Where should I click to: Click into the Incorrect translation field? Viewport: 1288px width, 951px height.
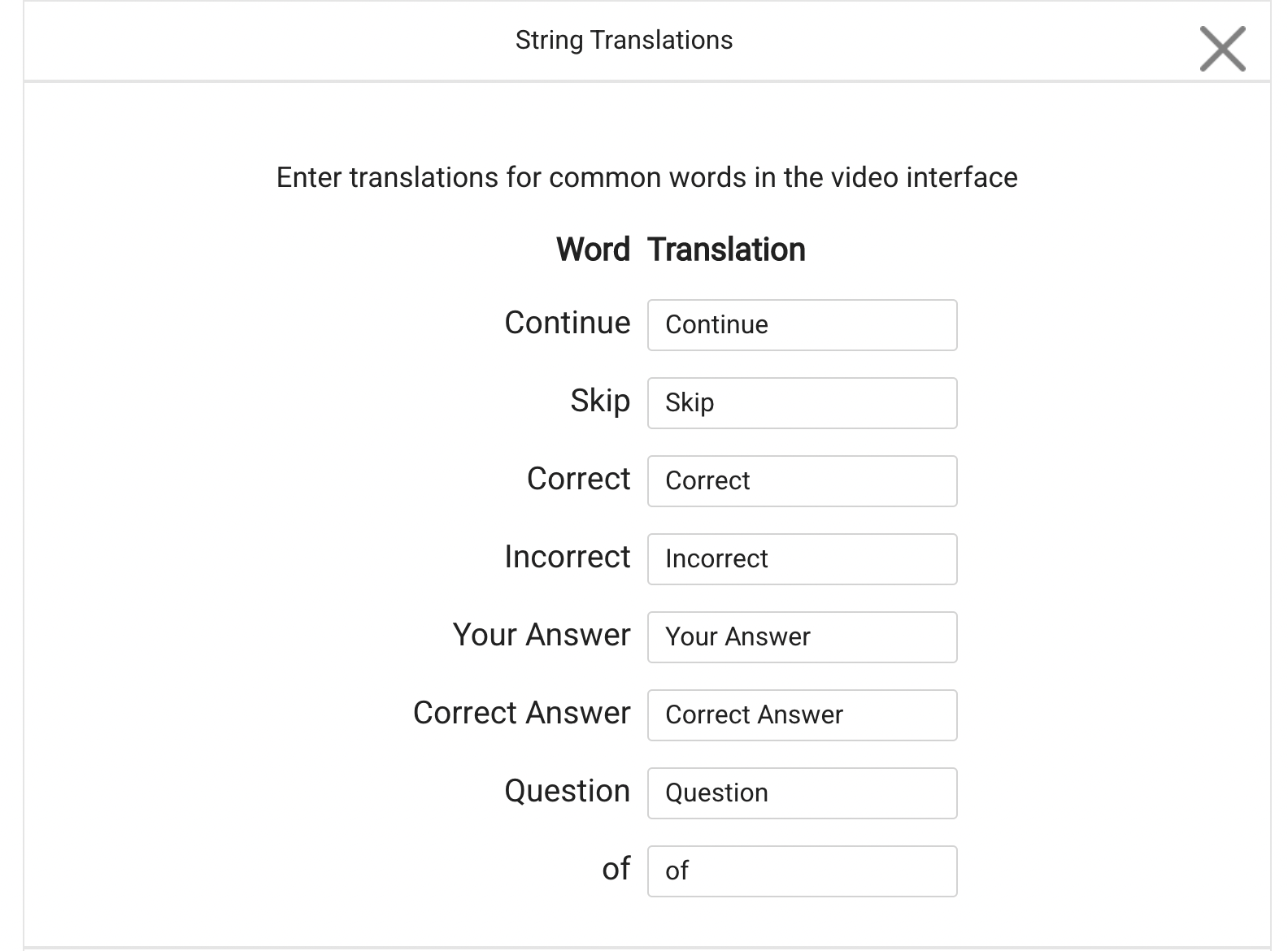click(802, 559)
